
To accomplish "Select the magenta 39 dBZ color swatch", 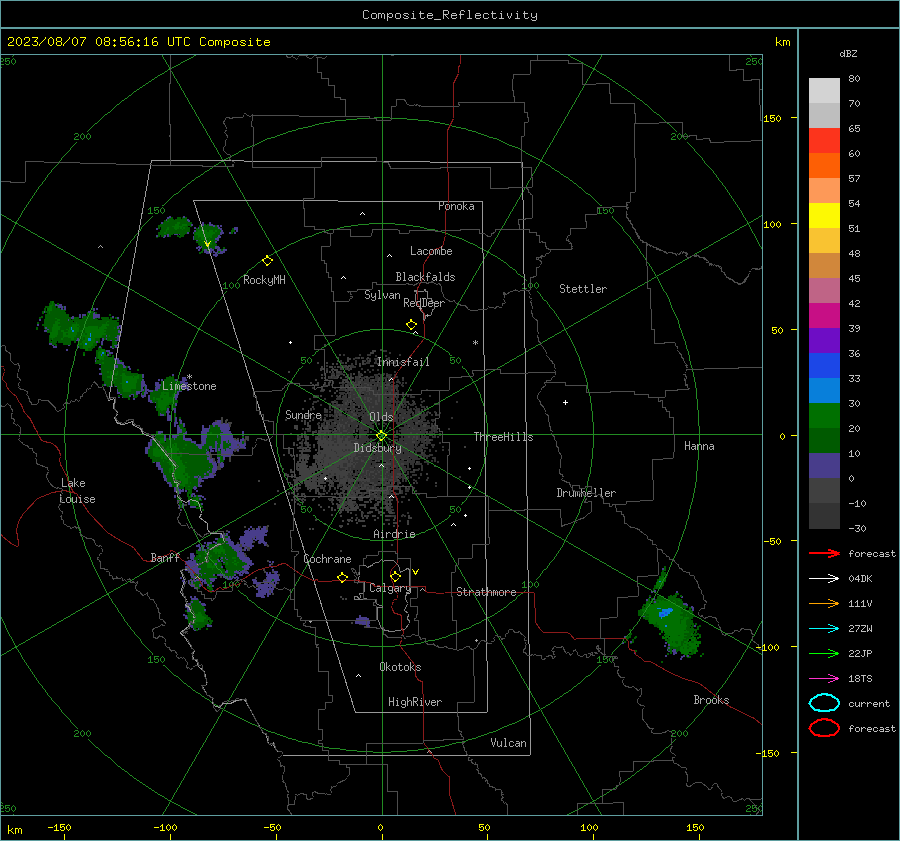I will pos(824,315).
